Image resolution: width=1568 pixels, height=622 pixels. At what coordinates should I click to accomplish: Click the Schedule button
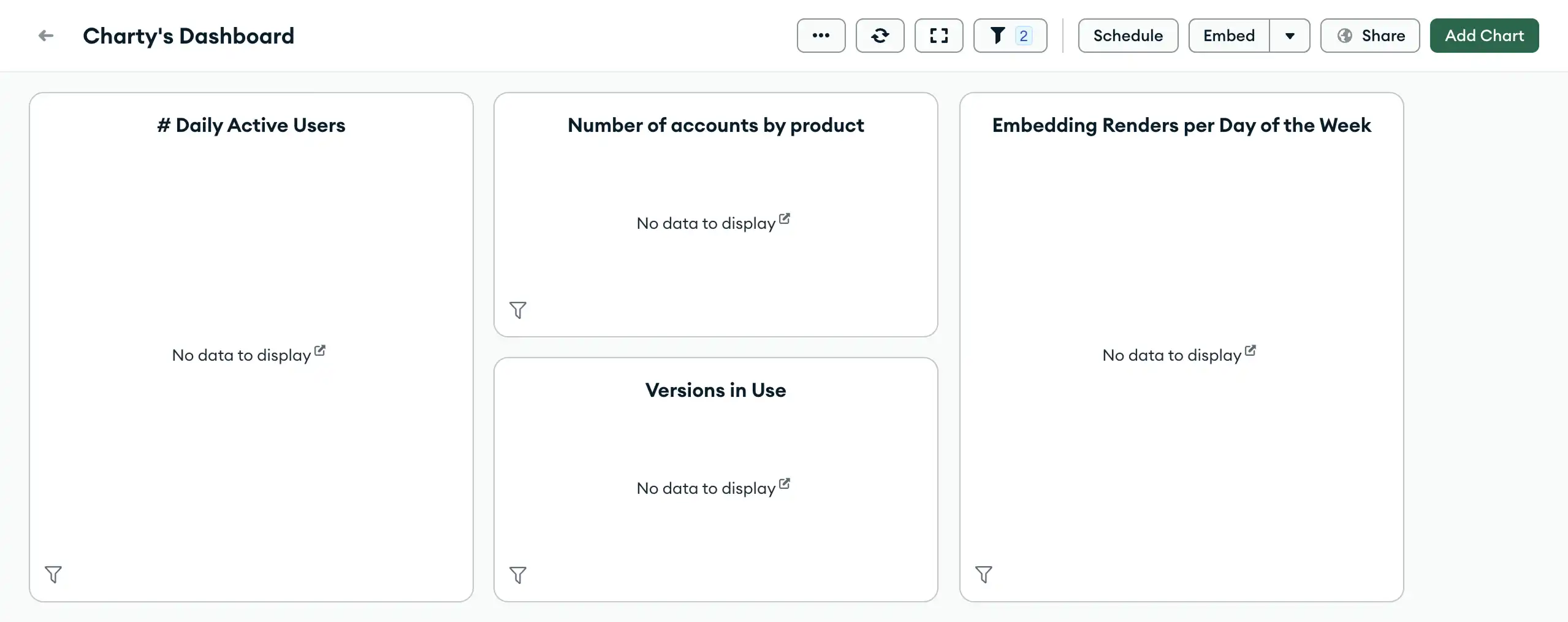pyautogui.click(x=1128, y=36)
